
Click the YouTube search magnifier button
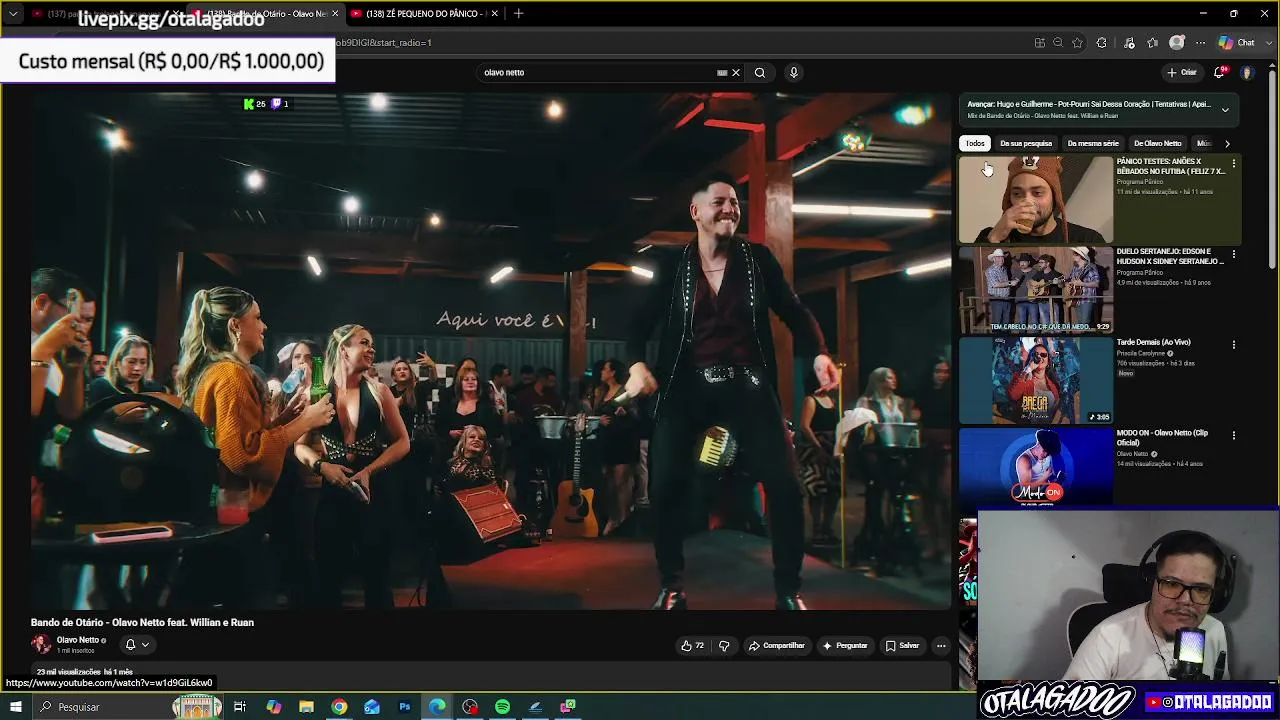coord(760,72)
